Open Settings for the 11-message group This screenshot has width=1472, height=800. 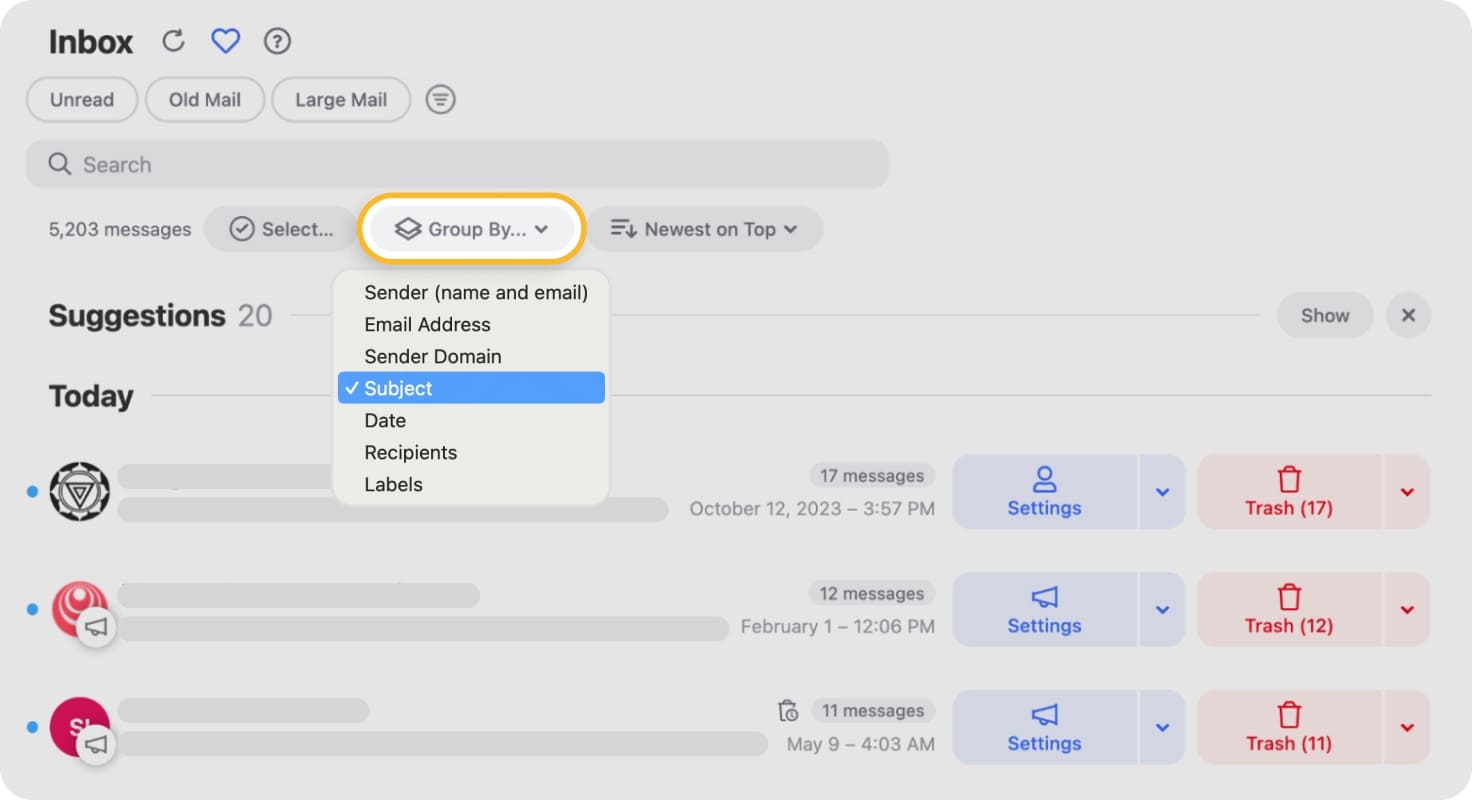point(1044,728)
